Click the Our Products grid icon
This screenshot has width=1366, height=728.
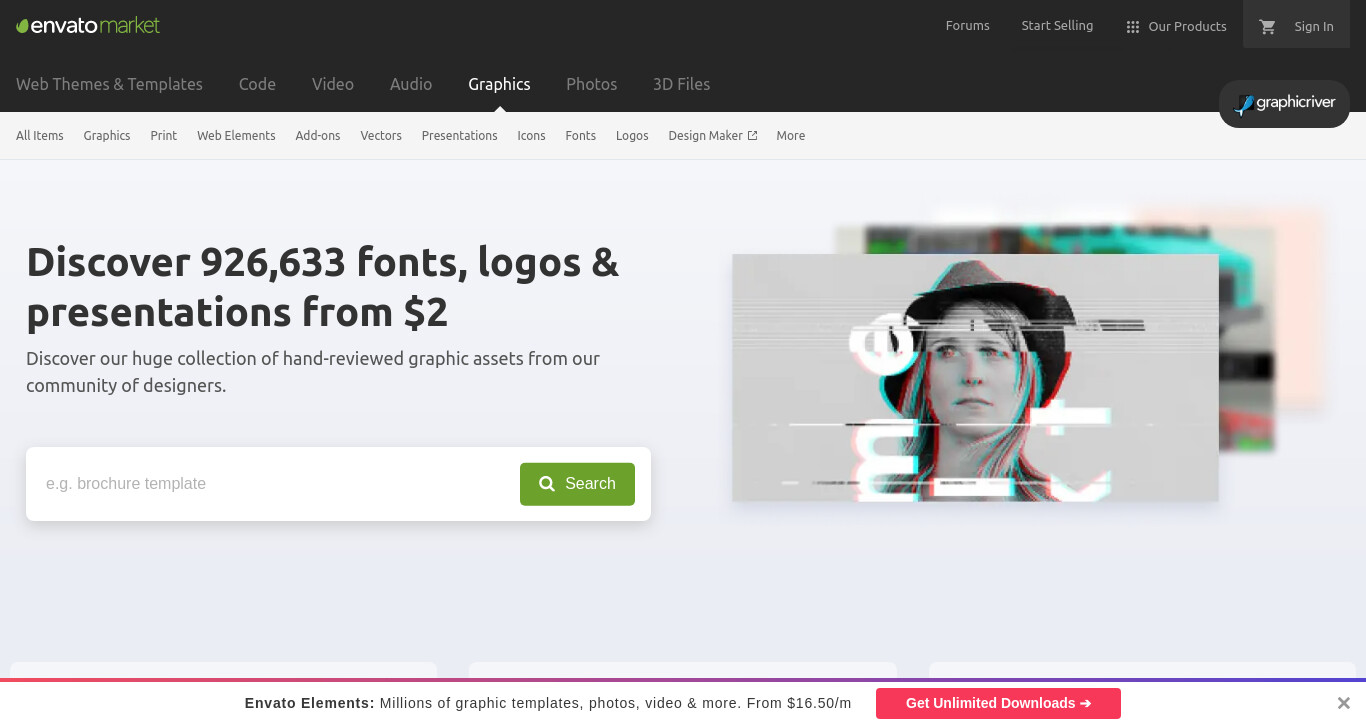(x=1133, y=27)
